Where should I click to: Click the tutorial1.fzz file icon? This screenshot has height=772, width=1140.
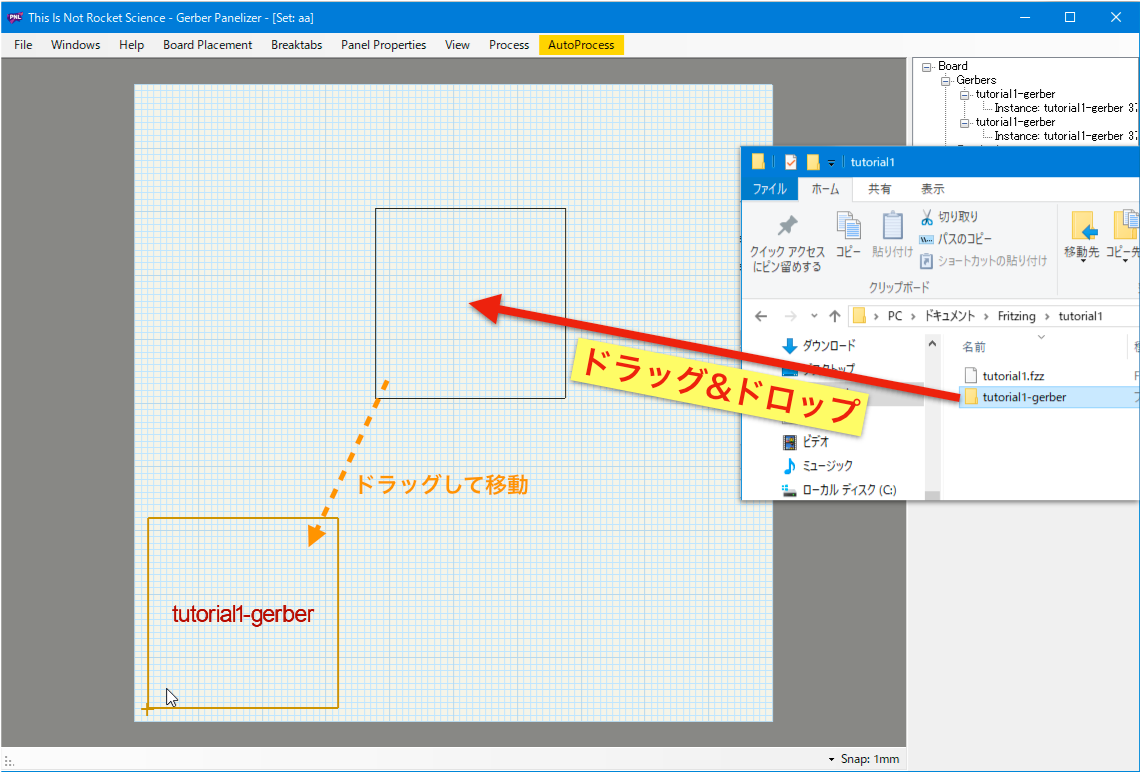click(x=971, y=376)
